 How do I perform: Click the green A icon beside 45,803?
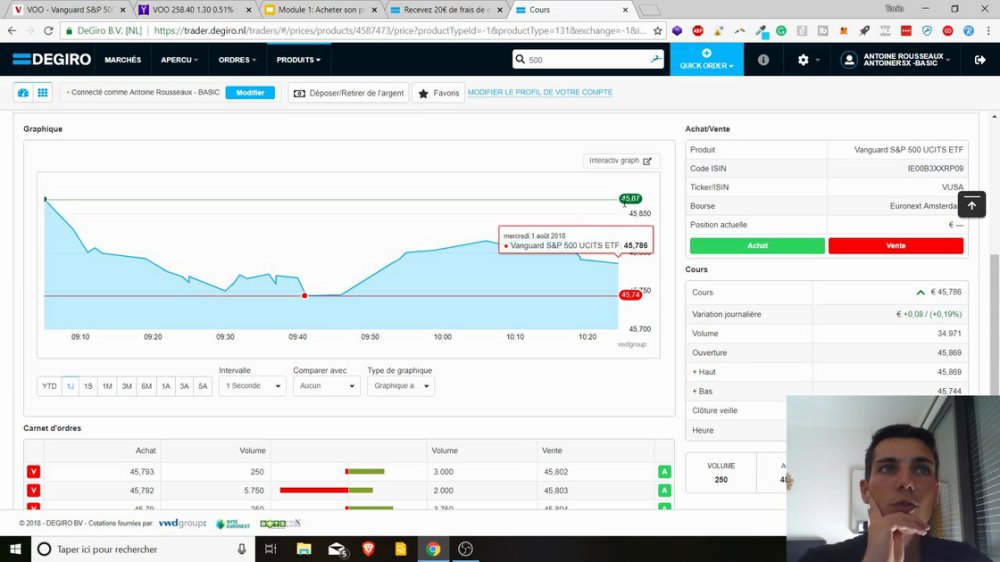(664, 490)
